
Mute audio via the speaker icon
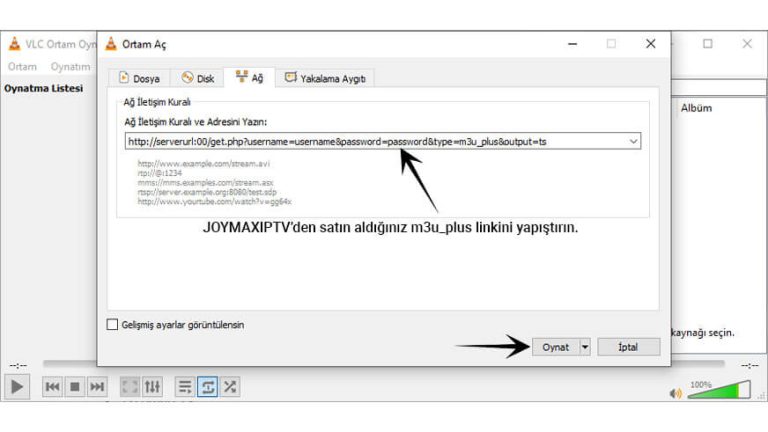point(676,393)
